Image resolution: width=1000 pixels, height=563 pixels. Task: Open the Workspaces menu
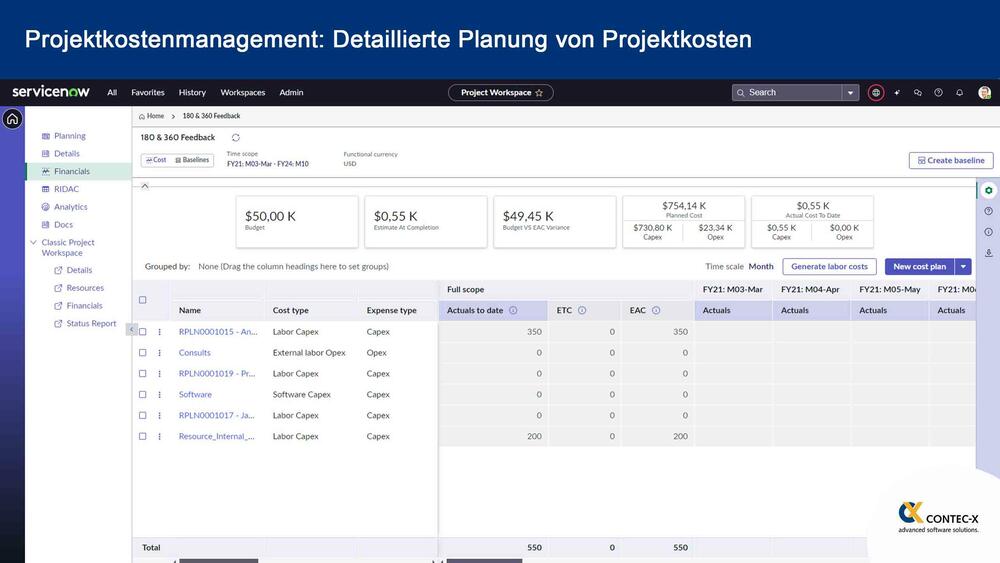click(243, 93)
